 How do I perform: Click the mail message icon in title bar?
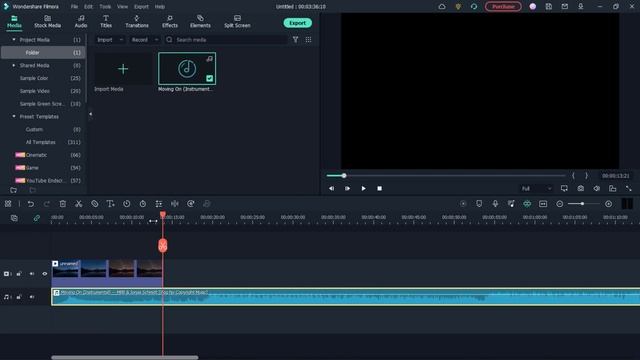tap(564, 7)
